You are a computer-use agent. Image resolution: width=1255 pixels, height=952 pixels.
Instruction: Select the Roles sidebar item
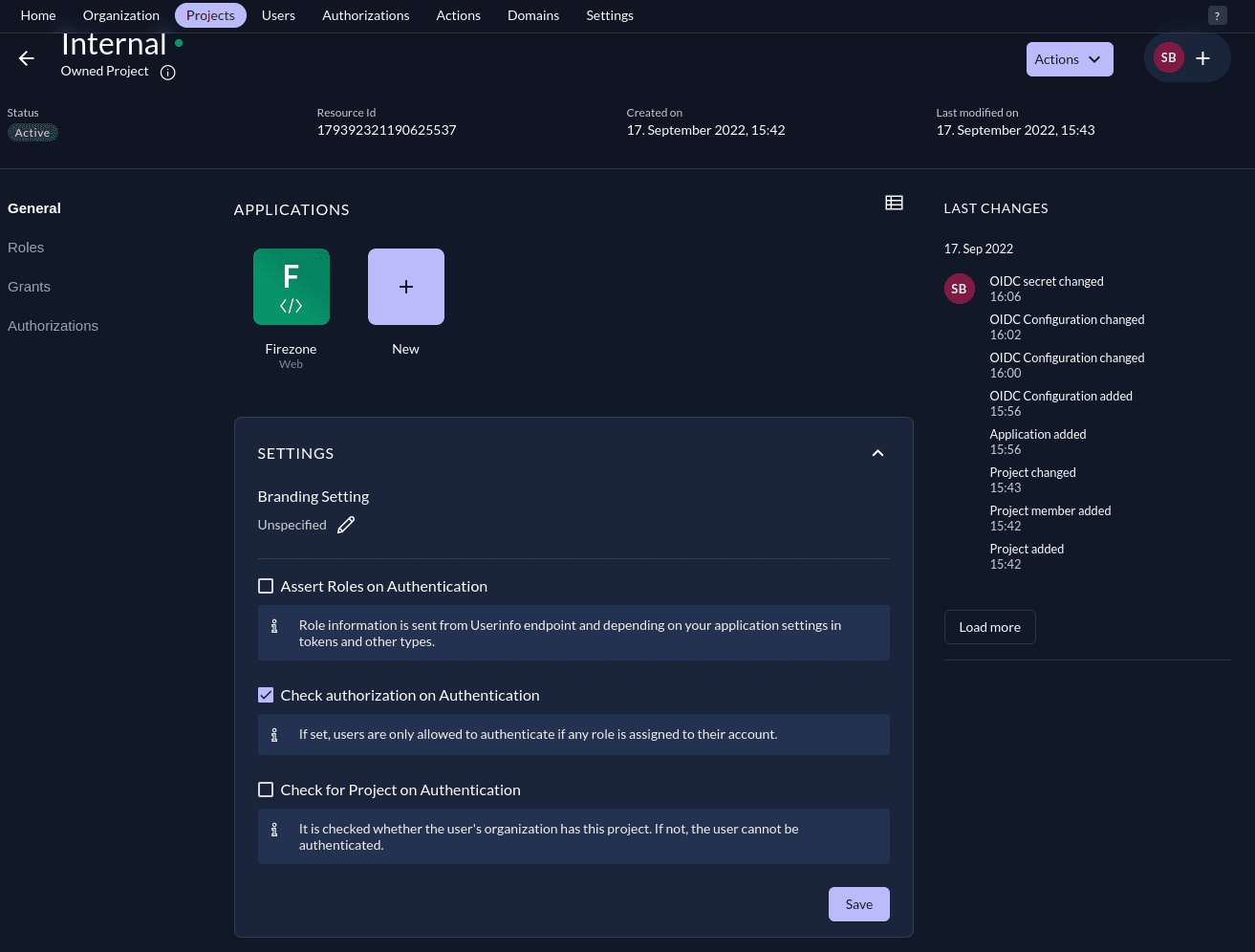[26, 248]
